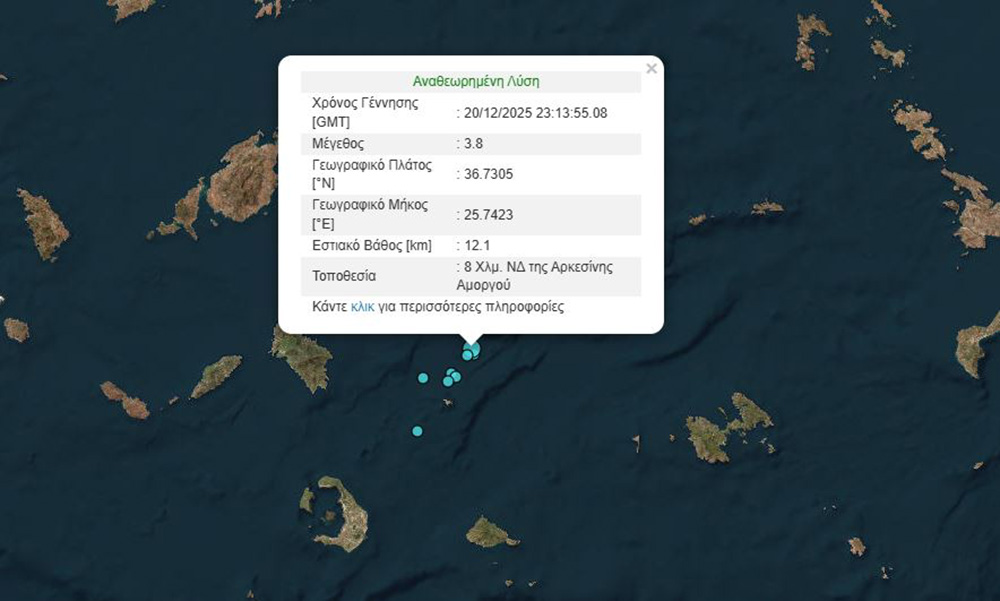Viewport: 1000px width, 601px height.
Task: Click the southernmost isolated earthquake marker
Action: click(x=417, y=431)
